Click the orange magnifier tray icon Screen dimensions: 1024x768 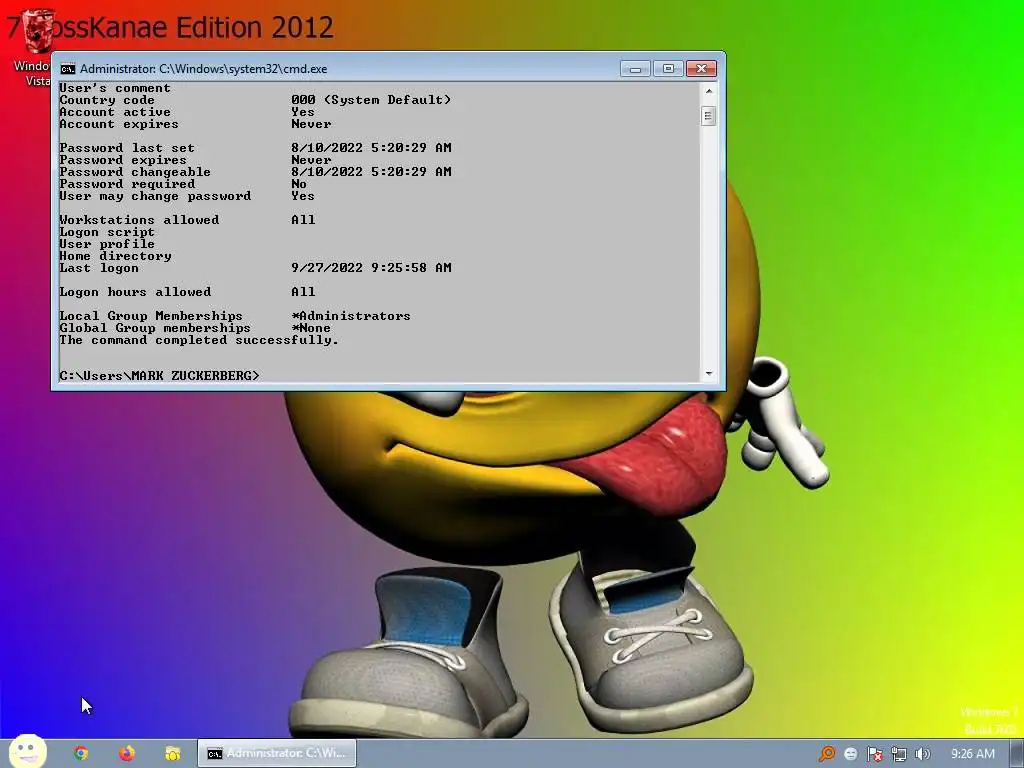click(827, 754)
